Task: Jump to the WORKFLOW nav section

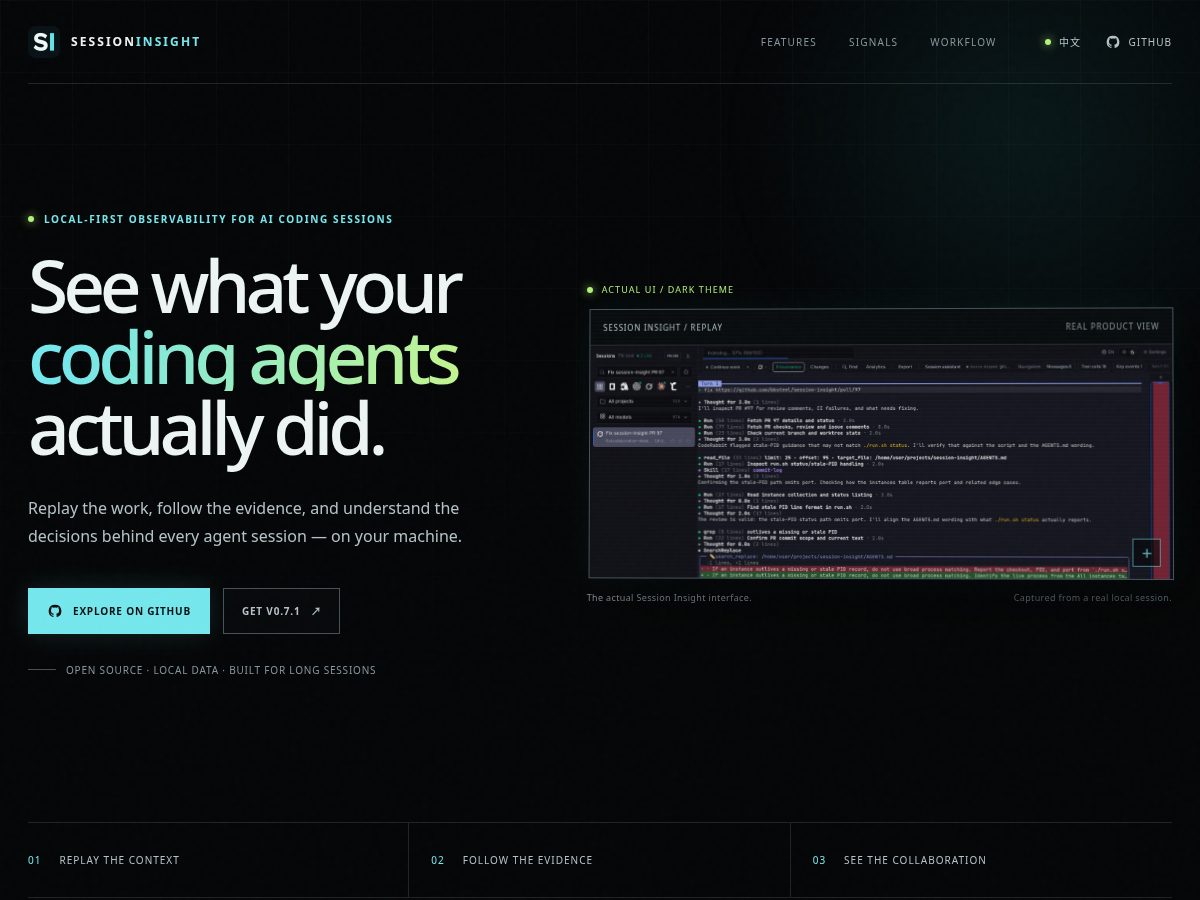Action: point(963,42)
